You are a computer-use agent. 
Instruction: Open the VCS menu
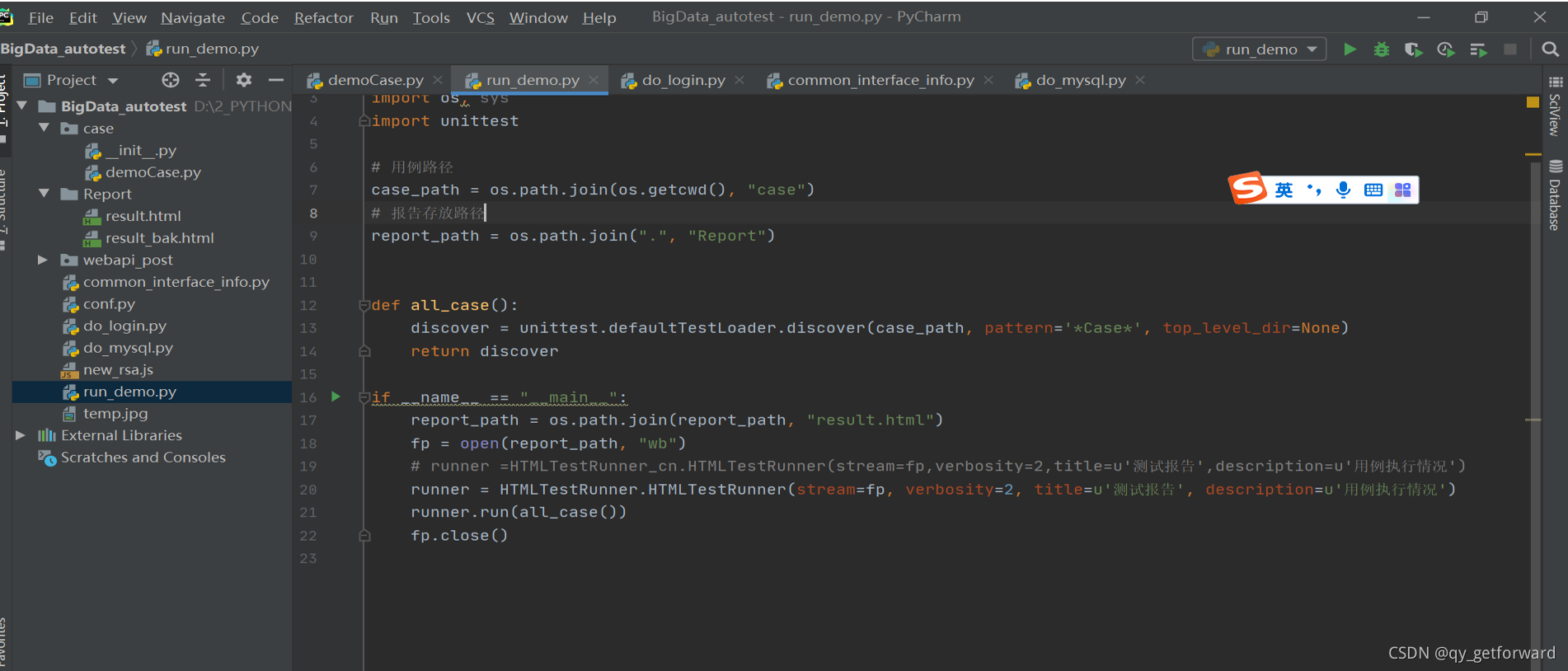pos(481,17)
